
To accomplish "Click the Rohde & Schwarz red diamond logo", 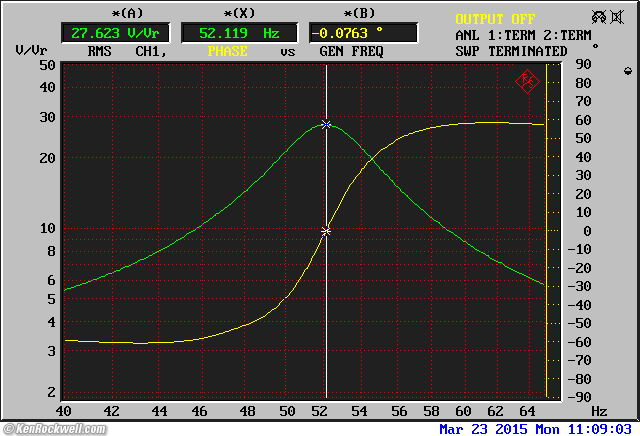I will (527, 82).
